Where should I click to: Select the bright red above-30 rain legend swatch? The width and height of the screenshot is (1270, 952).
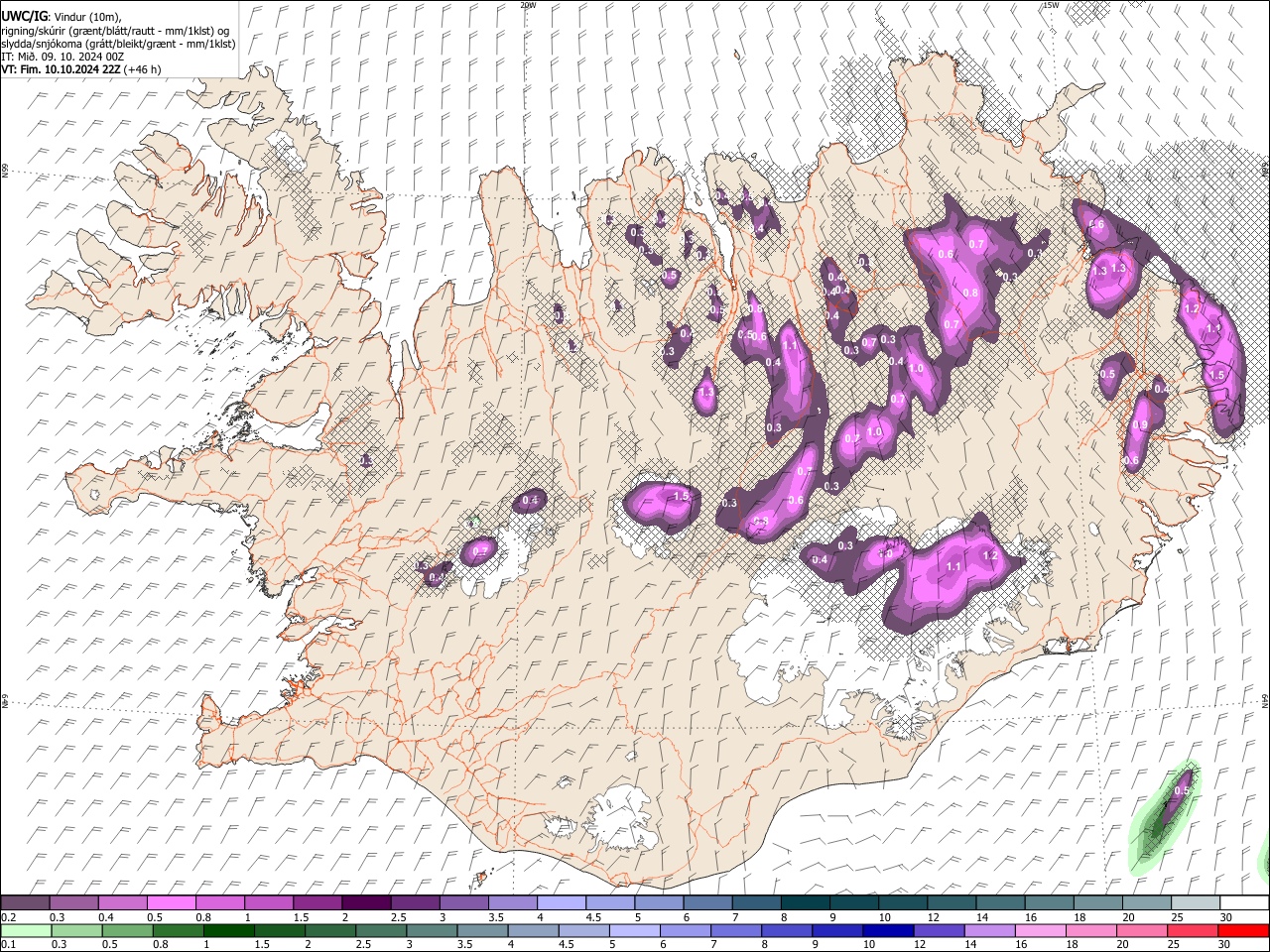[x=1244, y=931]
